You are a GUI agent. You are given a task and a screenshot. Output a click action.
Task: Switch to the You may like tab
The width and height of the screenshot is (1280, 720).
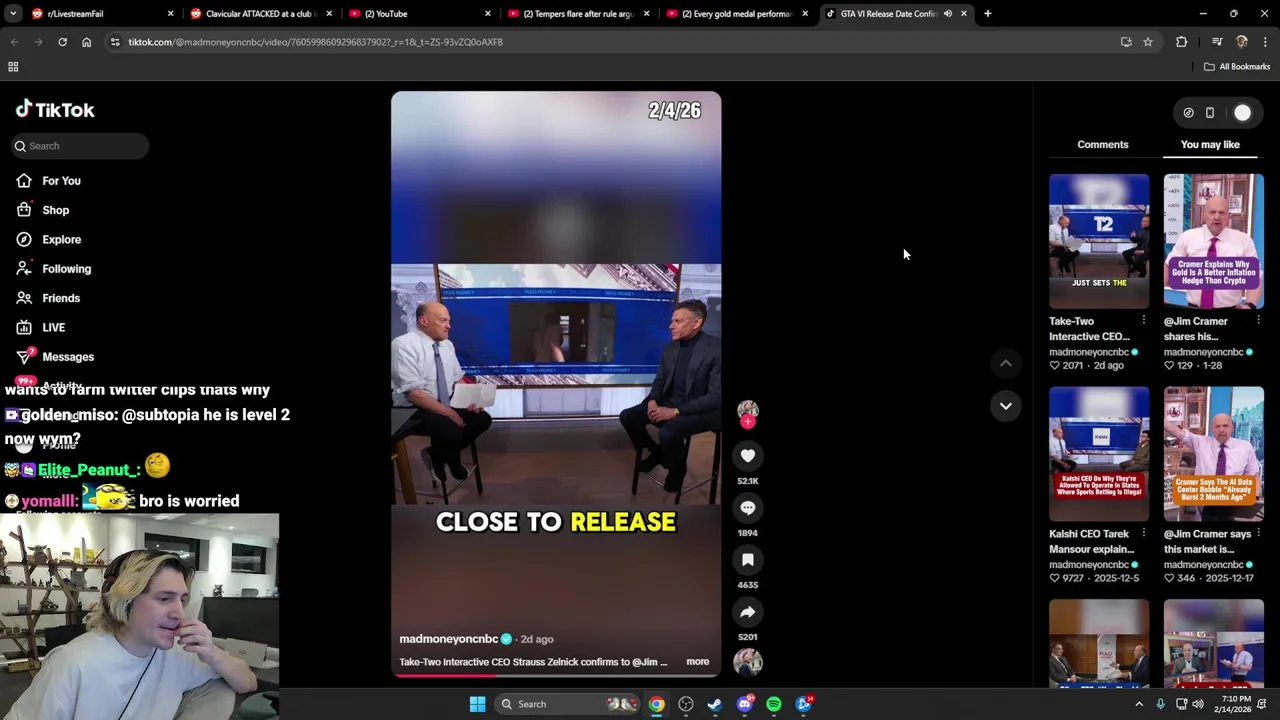tap(1210, 144)
